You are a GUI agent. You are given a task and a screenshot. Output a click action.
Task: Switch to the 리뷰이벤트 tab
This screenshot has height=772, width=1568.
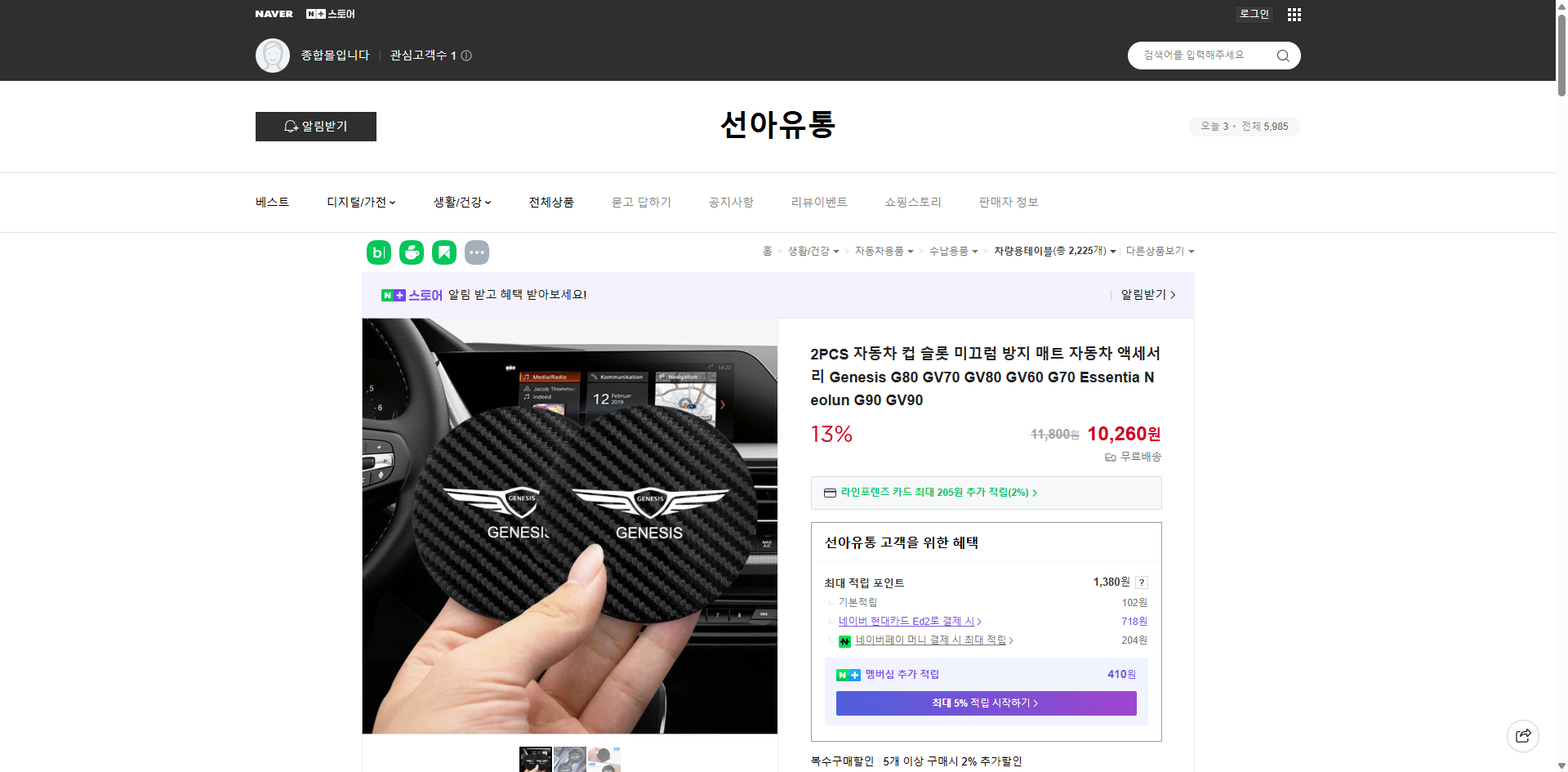pos(819,202)
